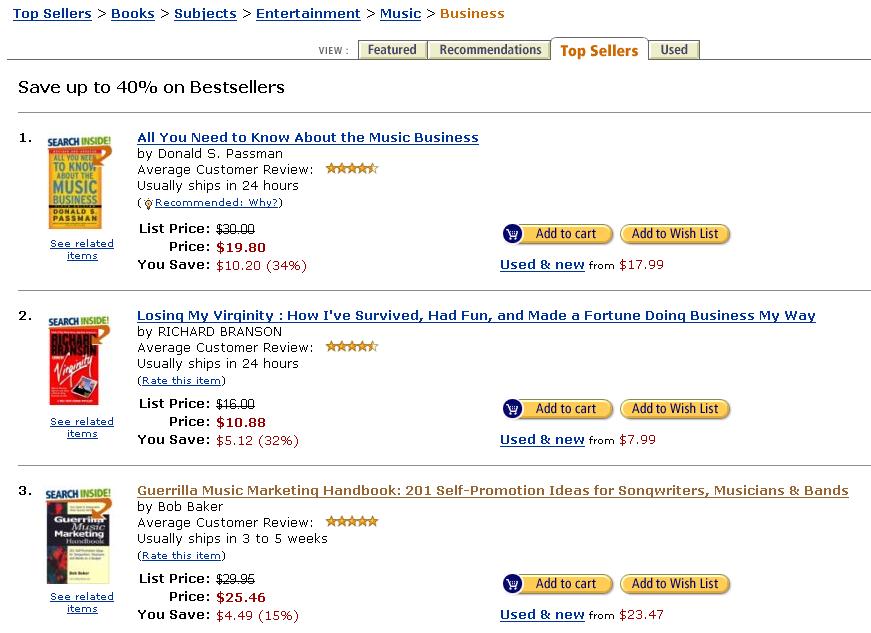Add Guerrilla Music Marketing Handbook to cart
Image resolution: width=871 pixels, height=633 pixels.
[x=554, y=584]
